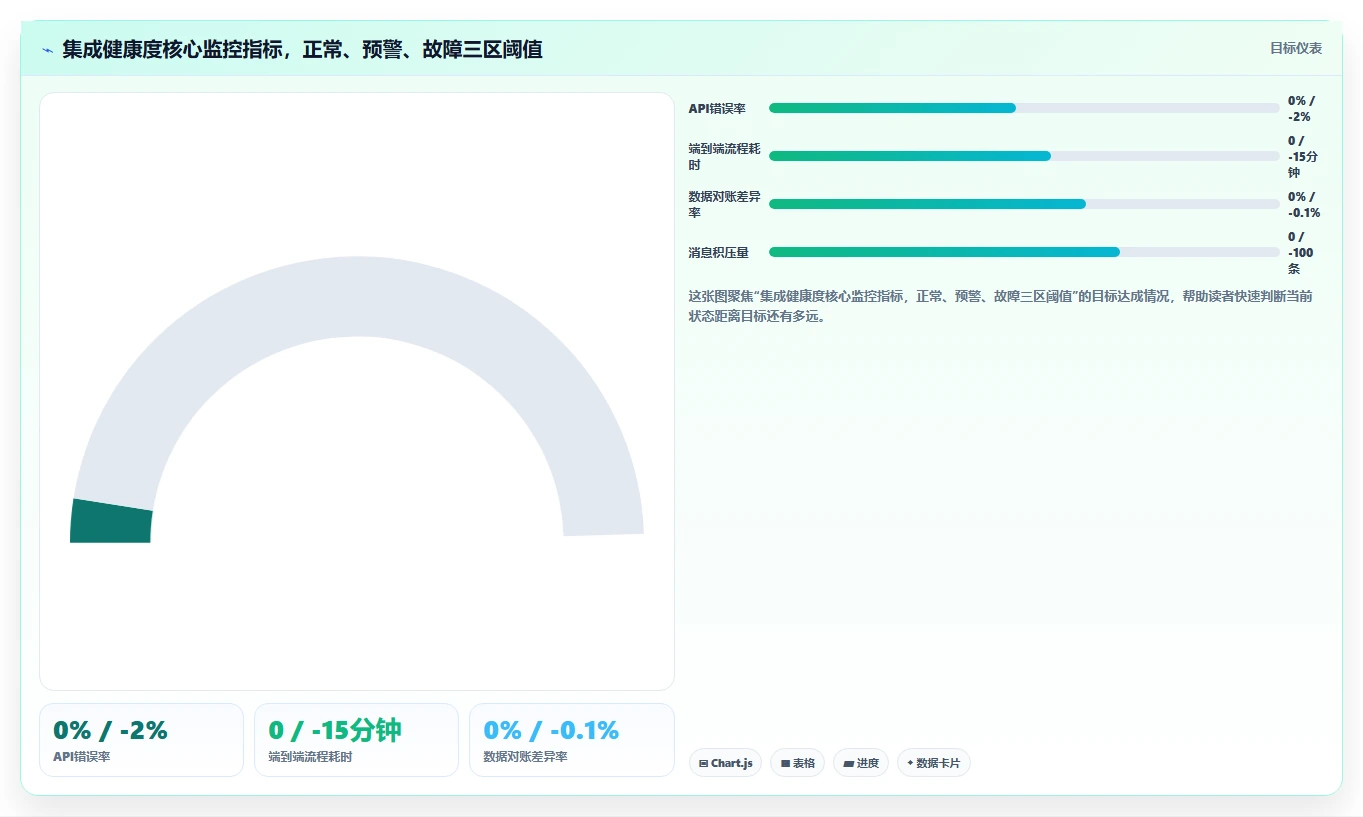Open the 0 / -15分钟 metric card

click(x=356, y=740)
